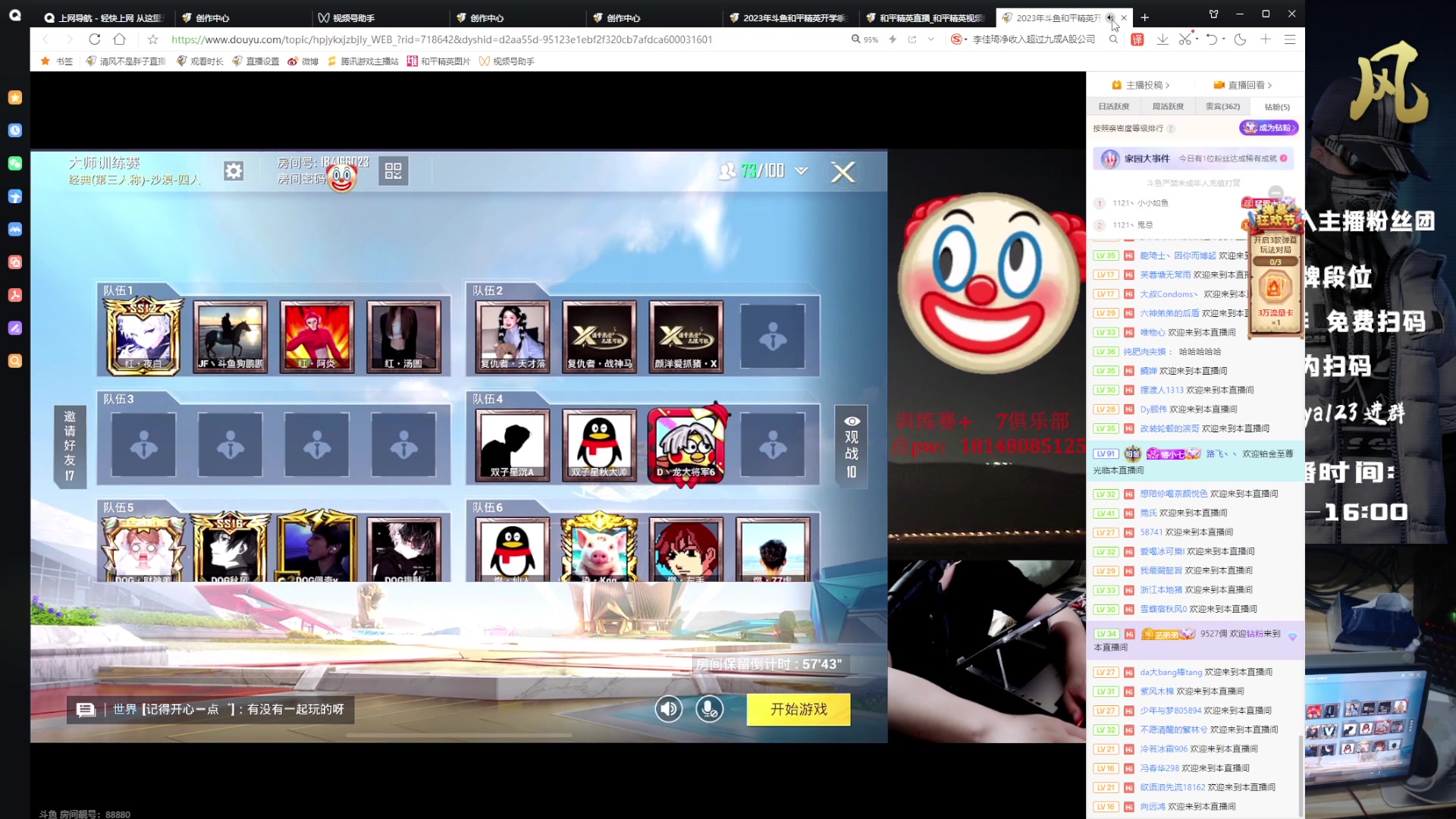Open game room settings gear icon
1456x819 pixels.
pos(234,171)
